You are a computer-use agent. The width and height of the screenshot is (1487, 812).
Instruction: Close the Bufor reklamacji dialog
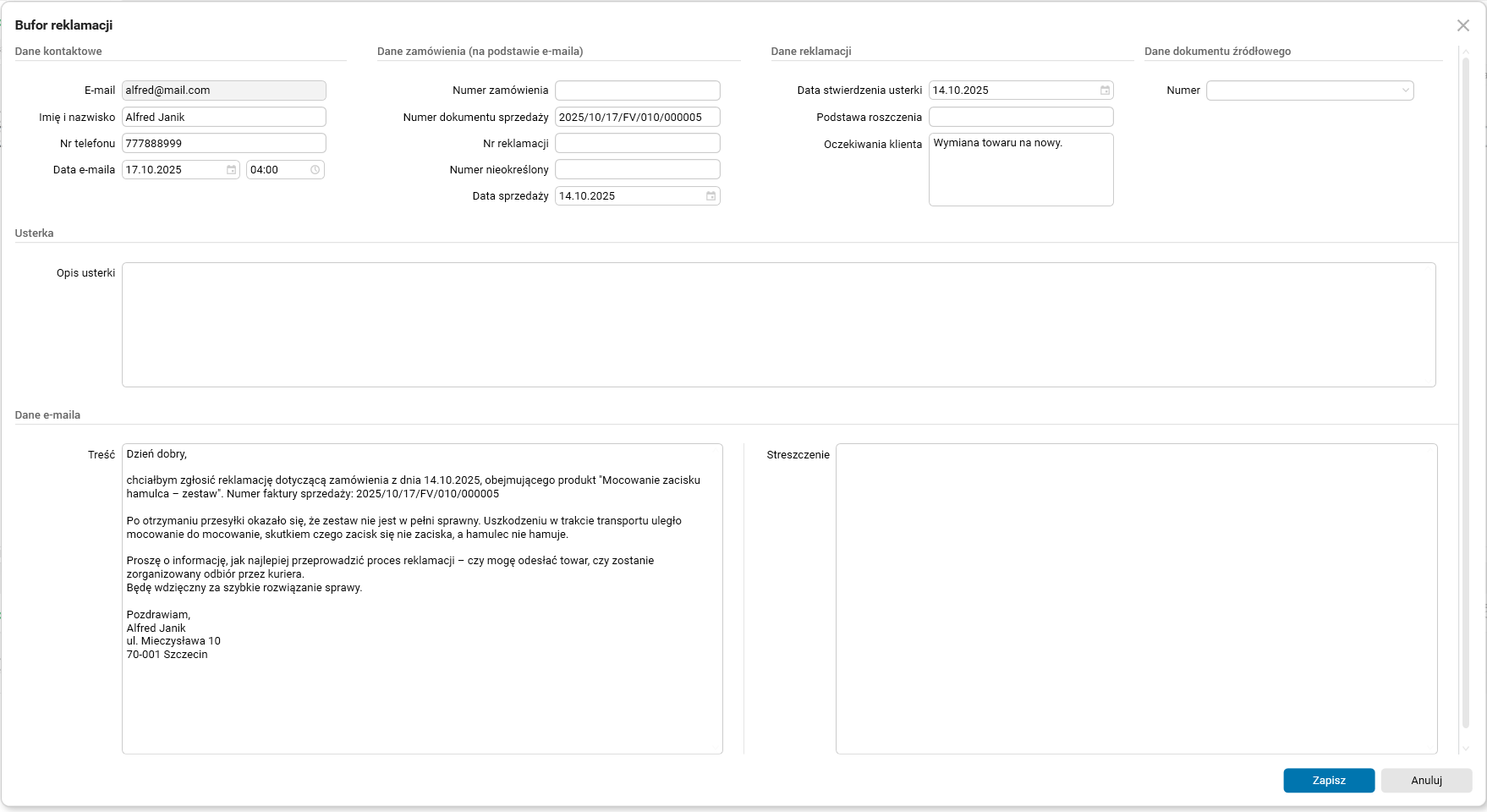click(x=1463, y=25)
